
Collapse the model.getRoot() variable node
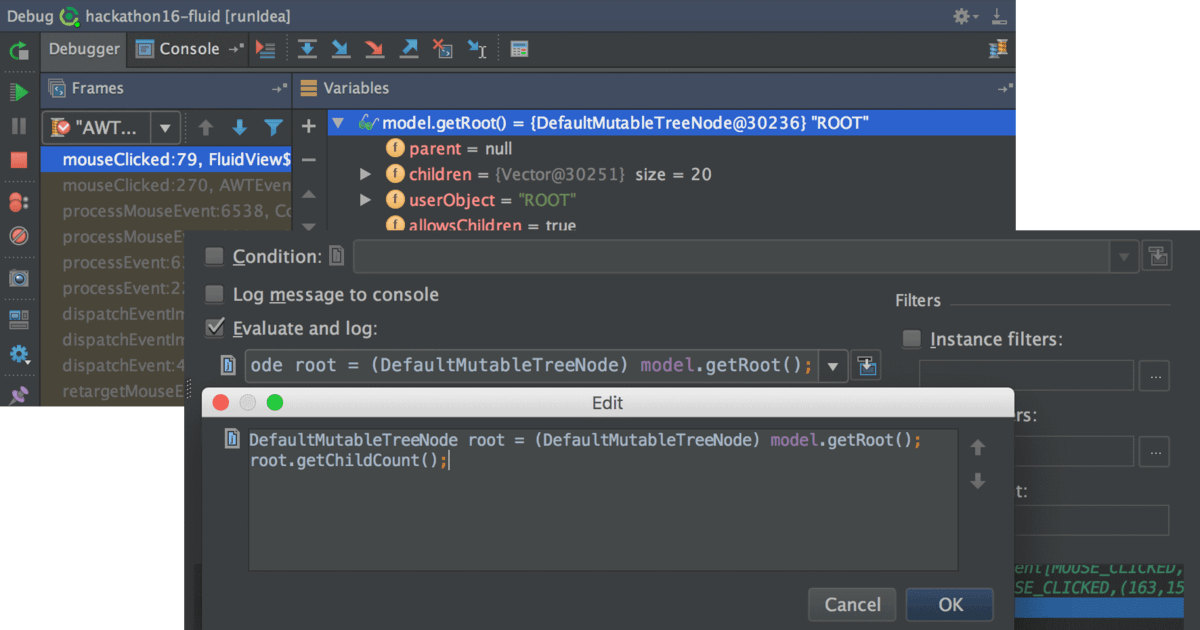coord(338,122)
